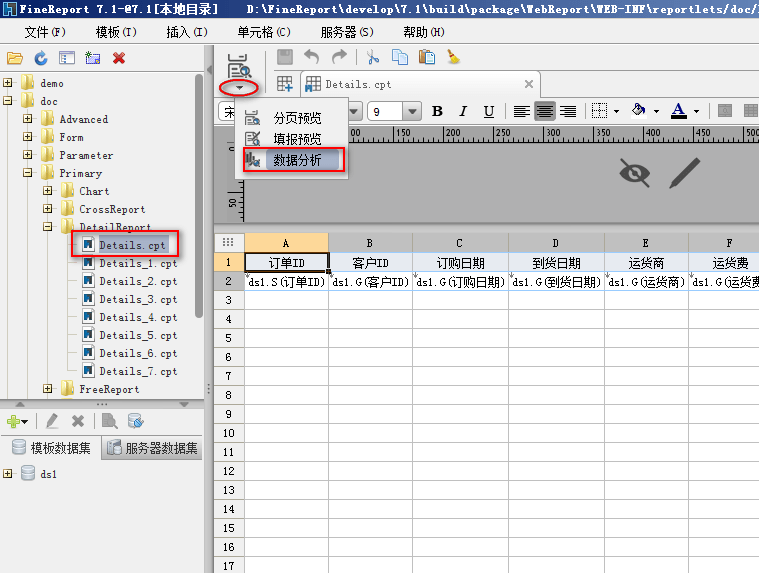
Task: Align cell text left
Action: [521, 111]
